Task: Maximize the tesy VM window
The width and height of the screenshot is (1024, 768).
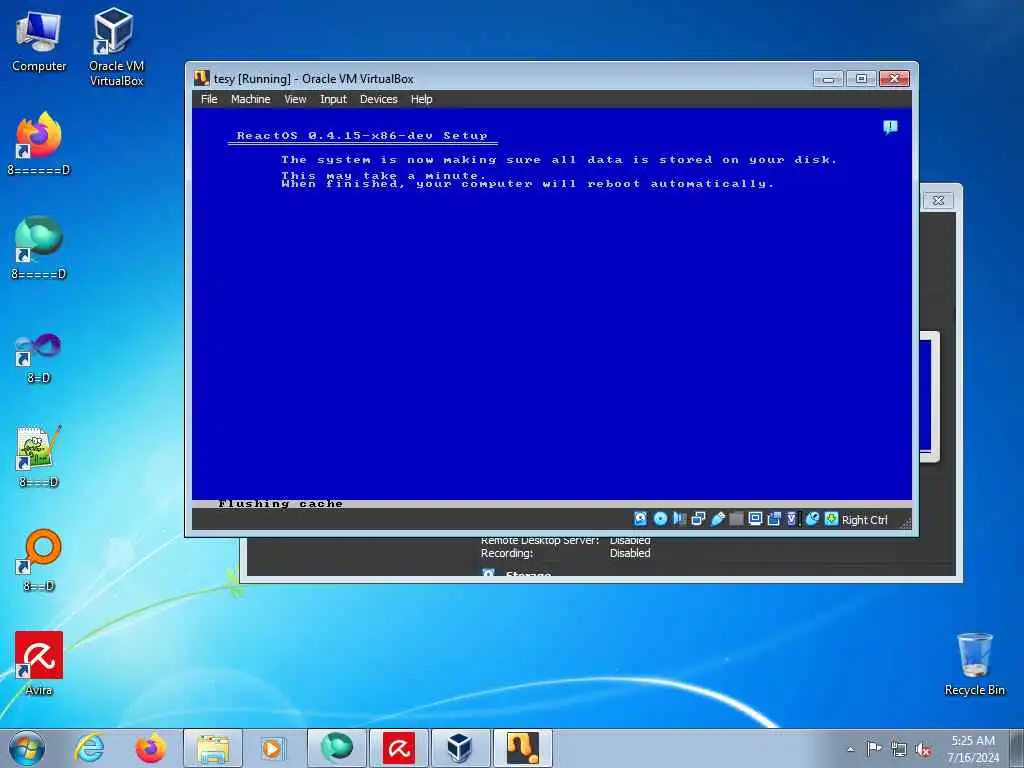Action: coord(861,79)
